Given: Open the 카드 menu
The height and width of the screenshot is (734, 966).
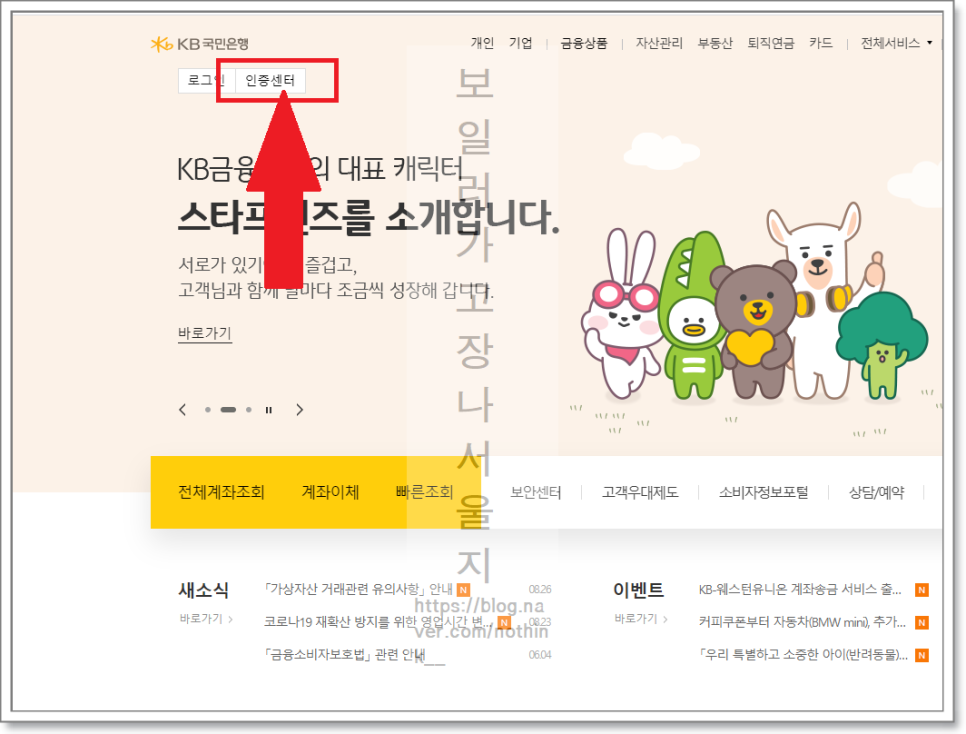Looking at the screenshot, I should tap(821, 43).
